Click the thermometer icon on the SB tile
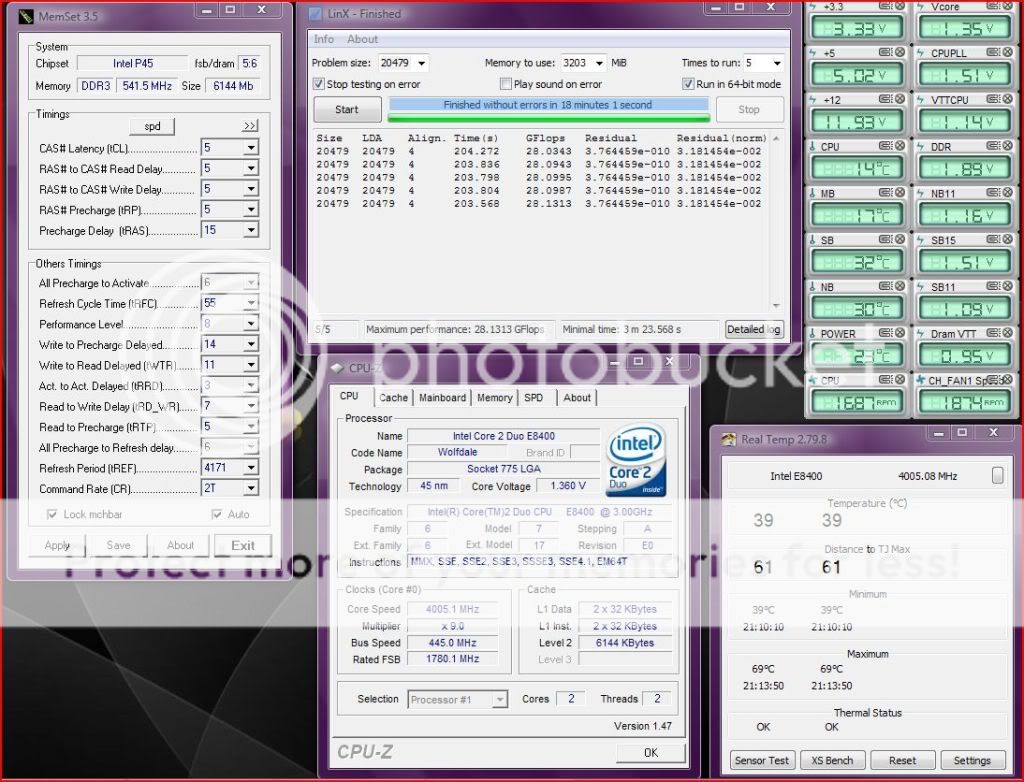 813,240
